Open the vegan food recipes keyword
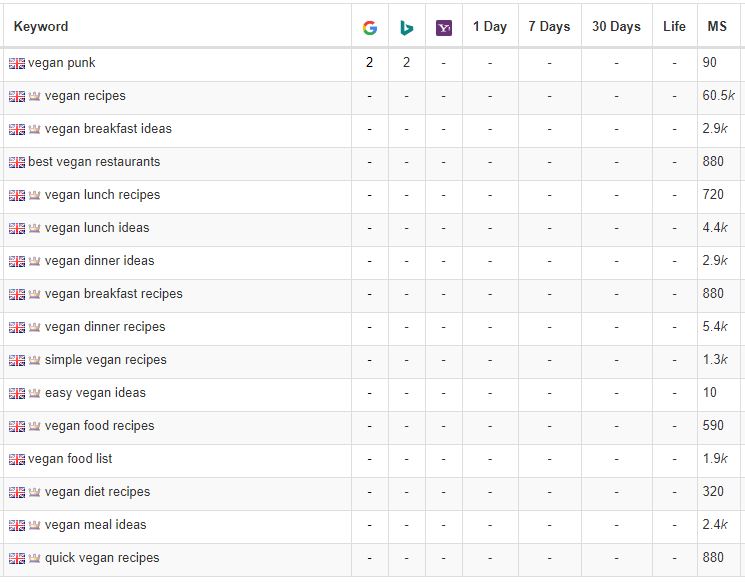Screen dimensions: 745x583 pos(100,426)
